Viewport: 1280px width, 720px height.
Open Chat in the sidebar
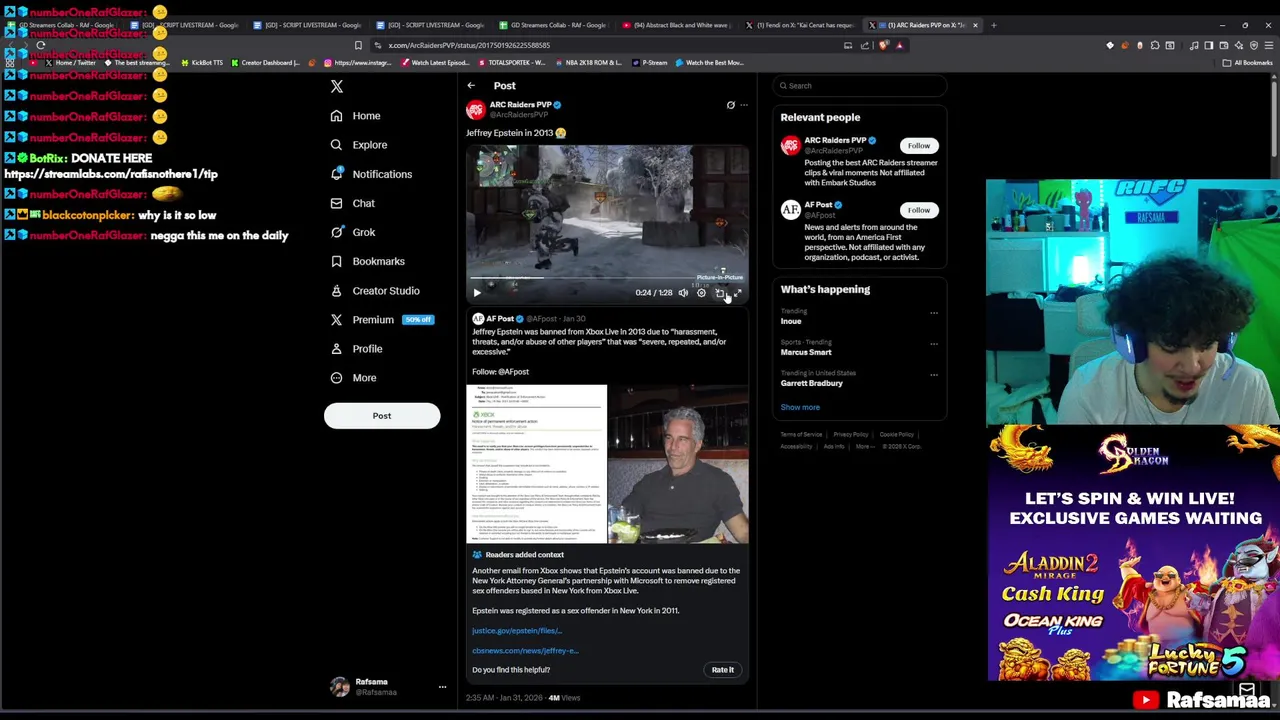tap(352, 203)
